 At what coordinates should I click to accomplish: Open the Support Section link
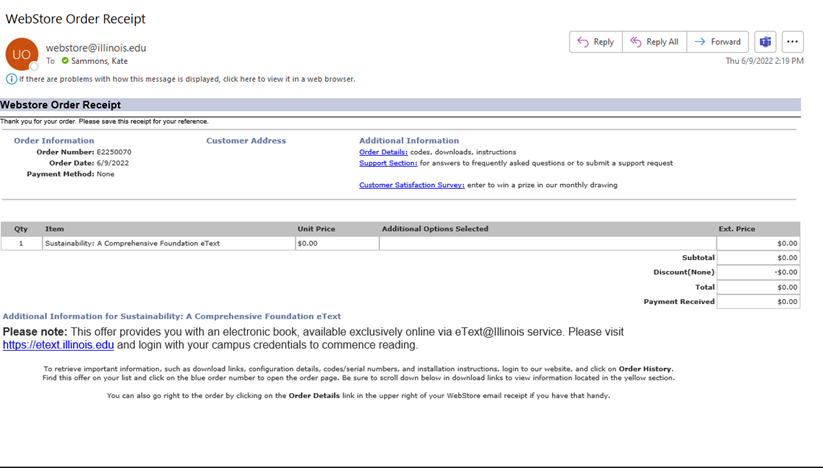[388, 163]
